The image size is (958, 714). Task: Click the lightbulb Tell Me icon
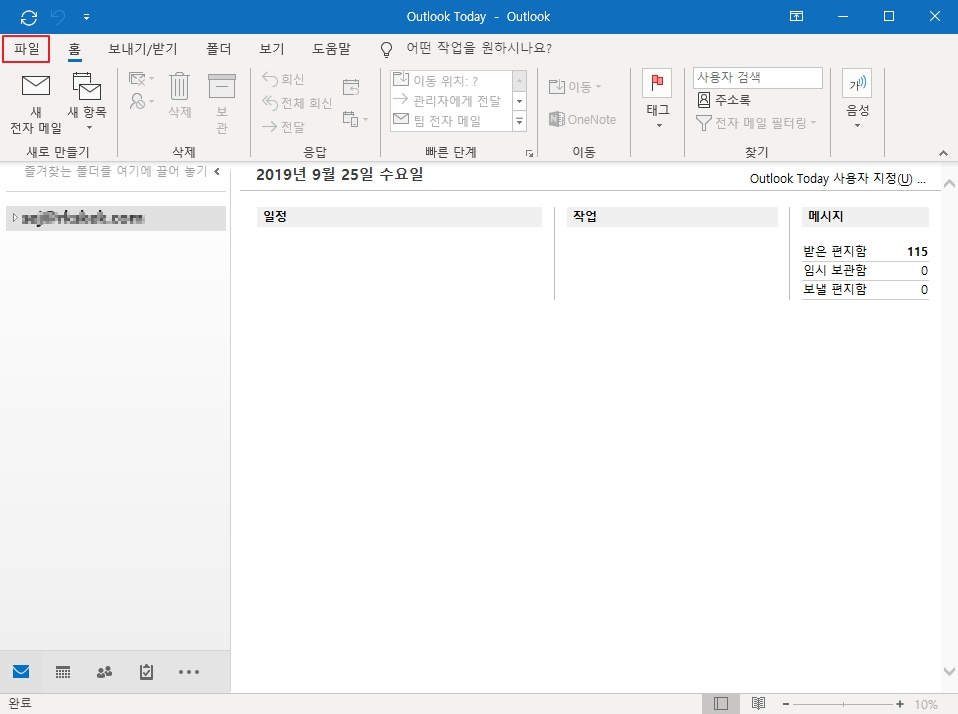pyautogui.click(x=386, y=49)
